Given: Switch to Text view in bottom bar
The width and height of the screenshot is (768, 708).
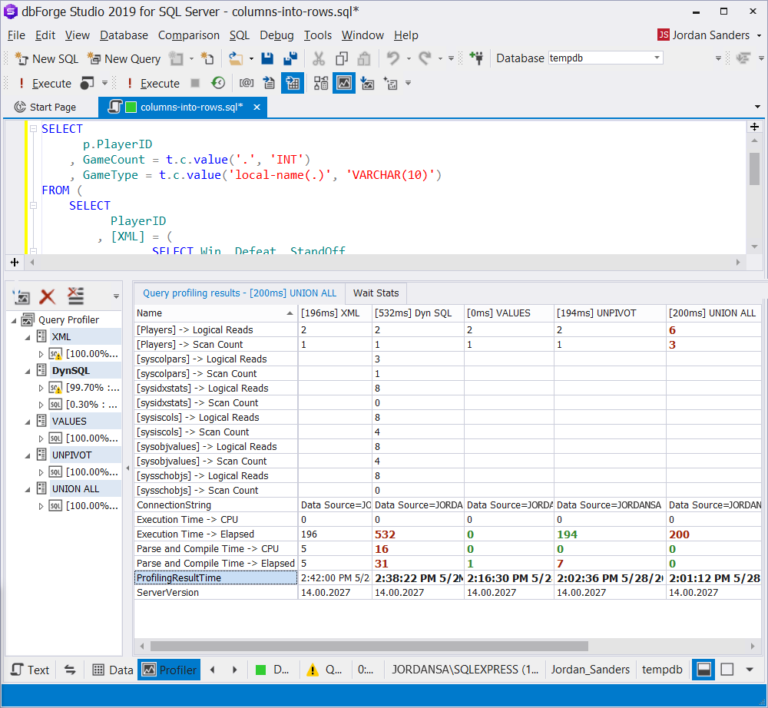Looking at the screenshot, I should tap(30, 670).
